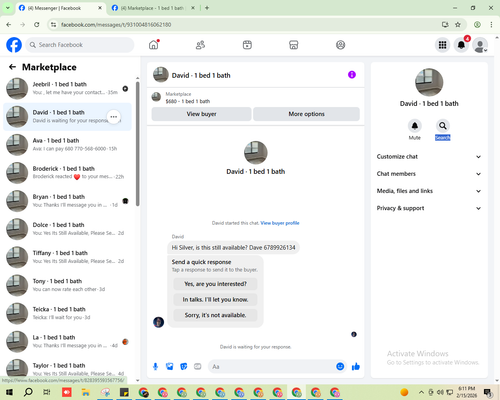Viewport: 500px width, 400px height.
Task: Open File Explorer from taskbar
Action: tap(86, 392)
